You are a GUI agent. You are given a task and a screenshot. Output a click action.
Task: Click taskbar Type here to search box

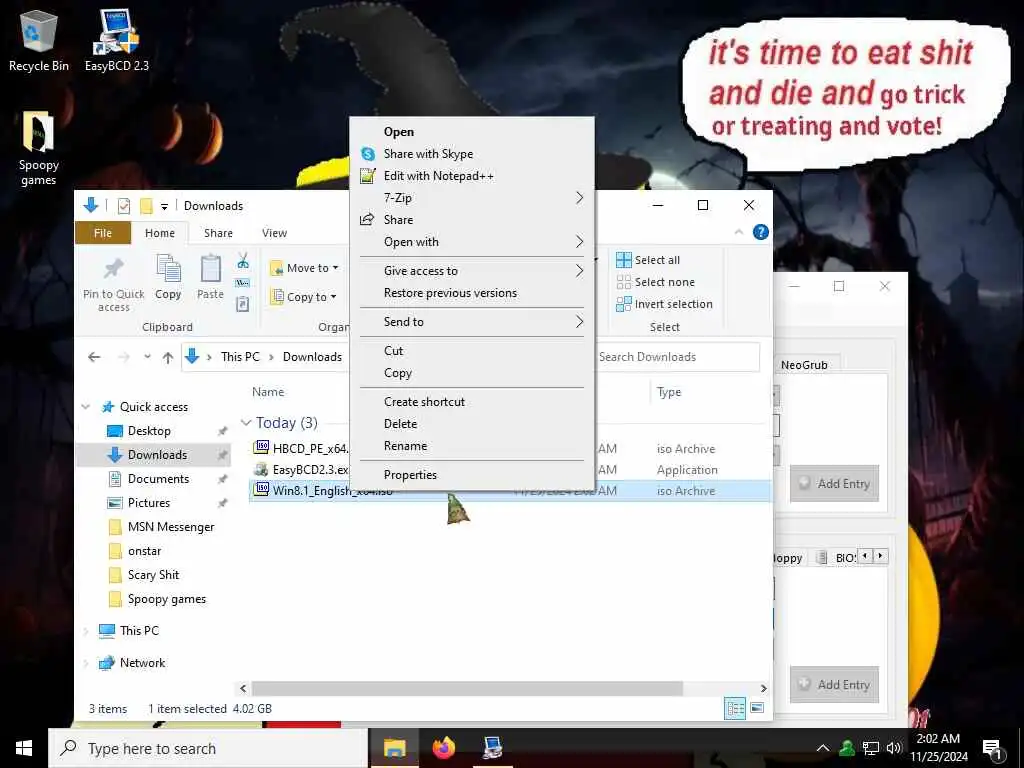click(x=208, y=748)
